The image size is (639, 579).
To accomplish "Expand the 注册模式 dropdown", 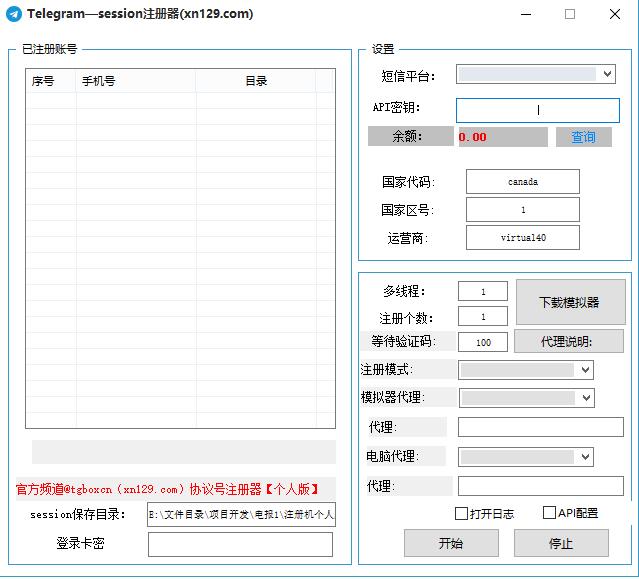I will click(x=525, y=370).
